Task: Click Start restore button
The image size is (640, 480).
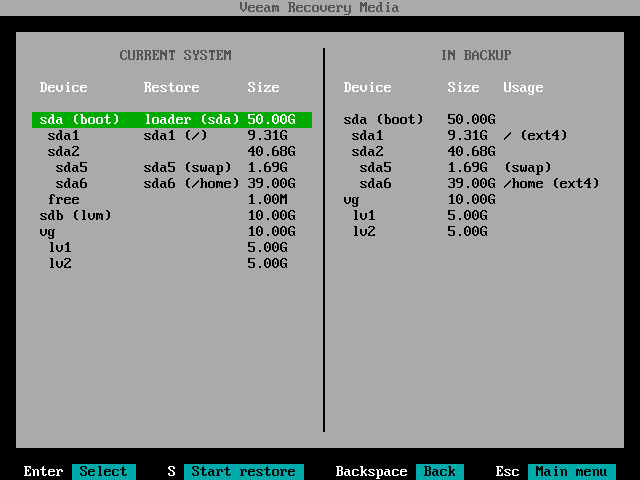Action: coord(244,471)
